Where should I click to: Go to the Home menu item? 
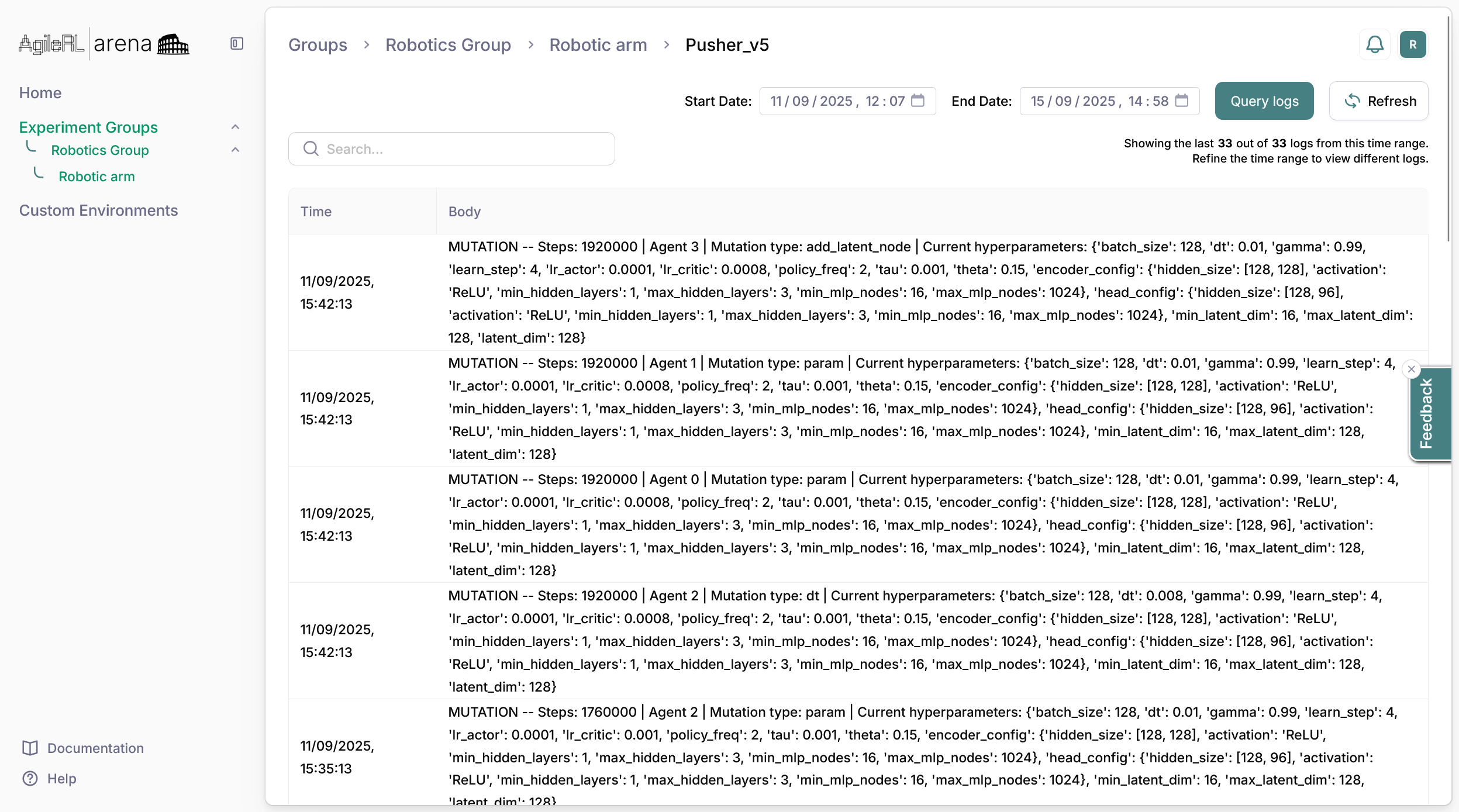40,93
